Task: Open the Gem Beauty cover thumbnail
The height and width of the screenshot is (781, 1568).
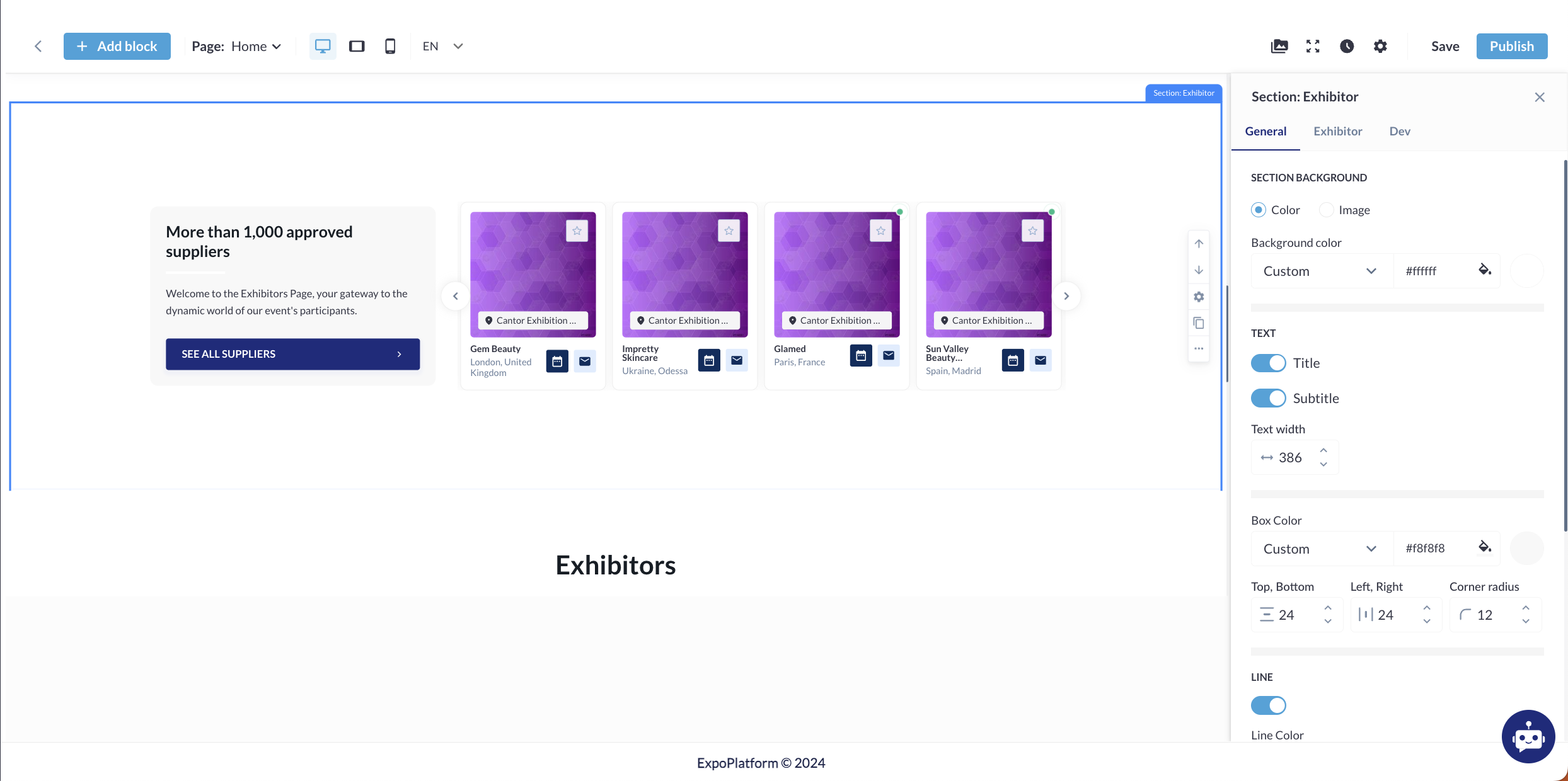Action: click(533, 275)
